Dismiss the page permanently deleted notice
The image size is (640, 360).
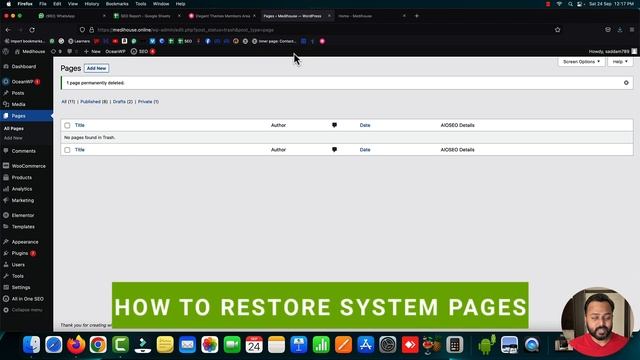[x=626, y=83]
